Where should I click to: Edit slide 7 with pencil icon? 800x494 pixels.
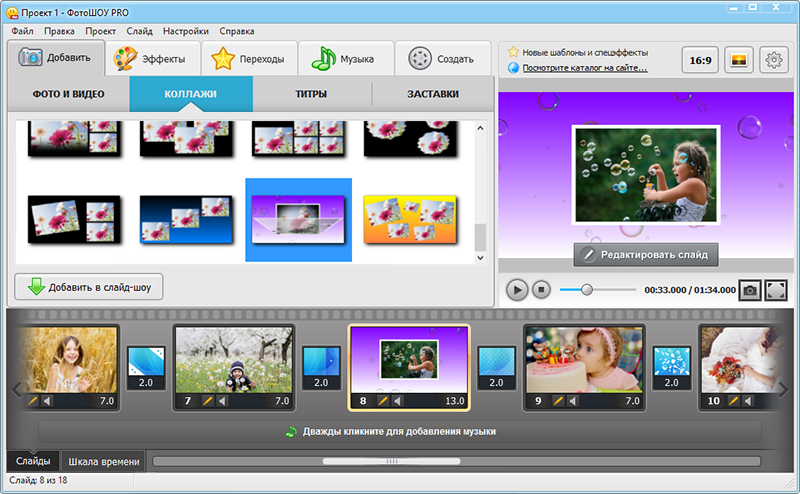pyautogui.click(x=207, y=401)
